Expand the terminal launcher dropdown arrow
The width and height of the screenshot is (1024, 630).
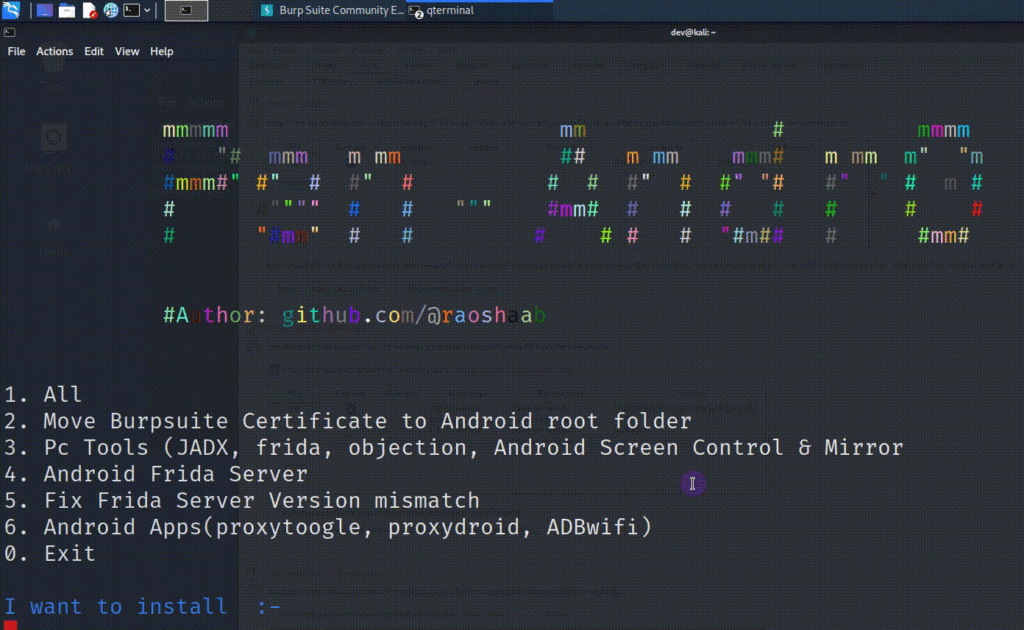pyautogui.click(x=148, y=10)
